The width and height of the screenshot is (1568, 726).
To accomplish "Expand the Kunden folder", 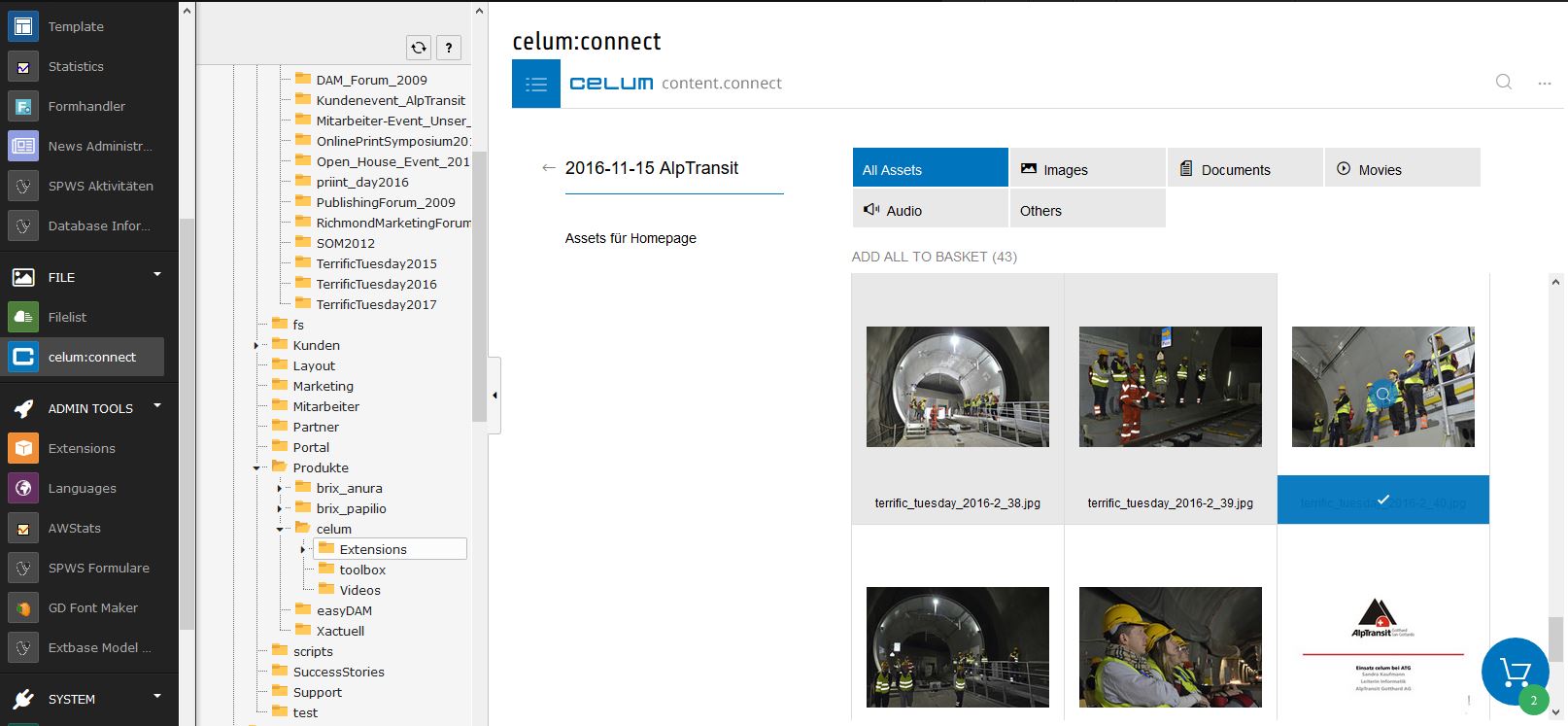I will tap(256, 345).
